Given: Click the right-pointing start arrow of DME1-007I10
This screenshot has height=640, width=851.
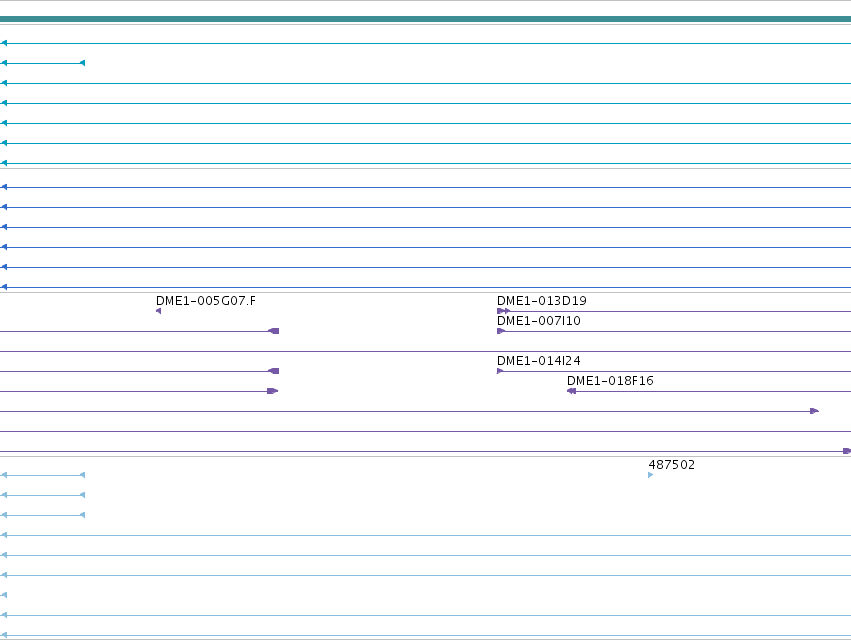Looking at the screenshot, I should click(x=501, y=331).
